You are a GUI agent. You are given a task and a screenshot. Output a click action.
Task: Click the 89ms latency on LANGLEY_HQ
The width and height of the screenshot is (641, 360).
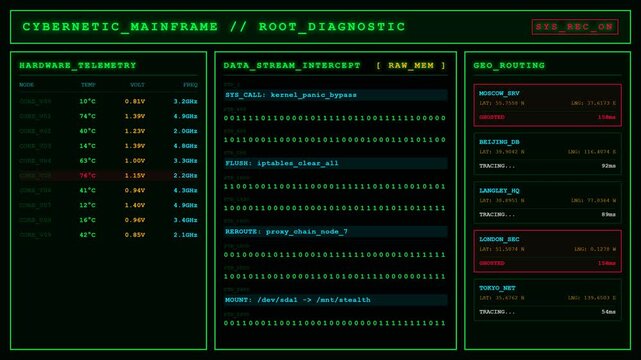pos(609,215)
